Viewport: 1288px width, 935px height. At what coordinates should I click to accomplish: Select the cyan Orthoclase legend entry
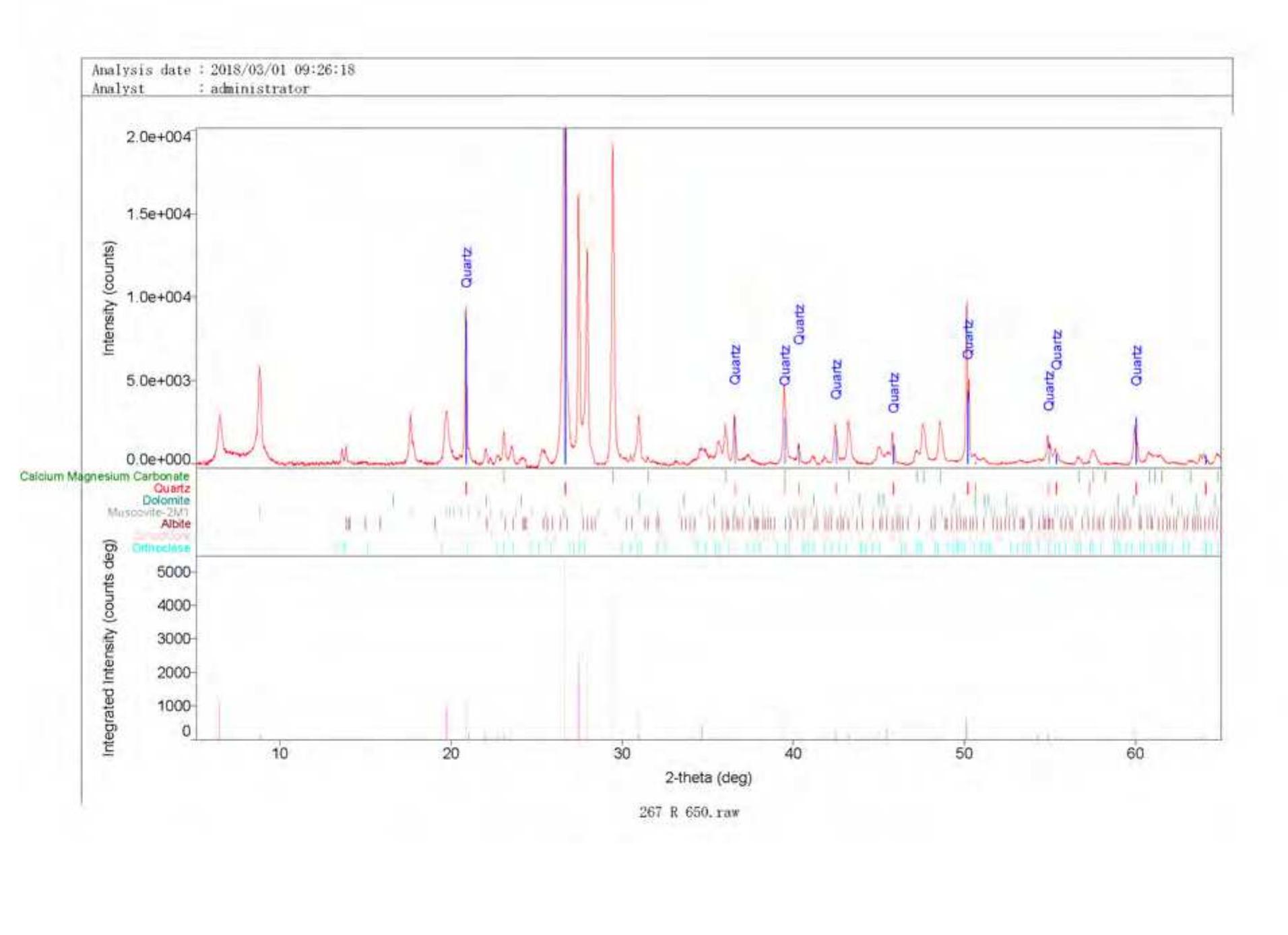tap(161, 548)
